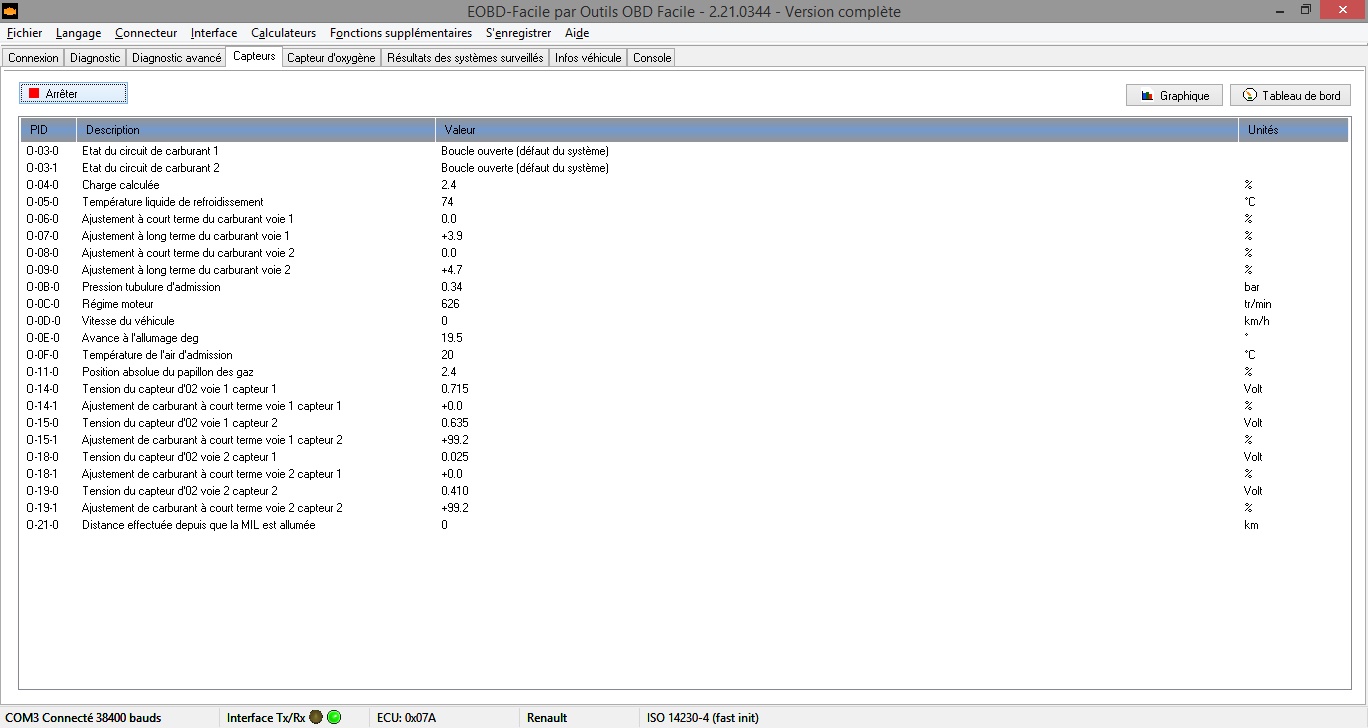Click the brown Tx status indicator light
The height and width of the screenshot is (728, 1368).
pos(316,717)
